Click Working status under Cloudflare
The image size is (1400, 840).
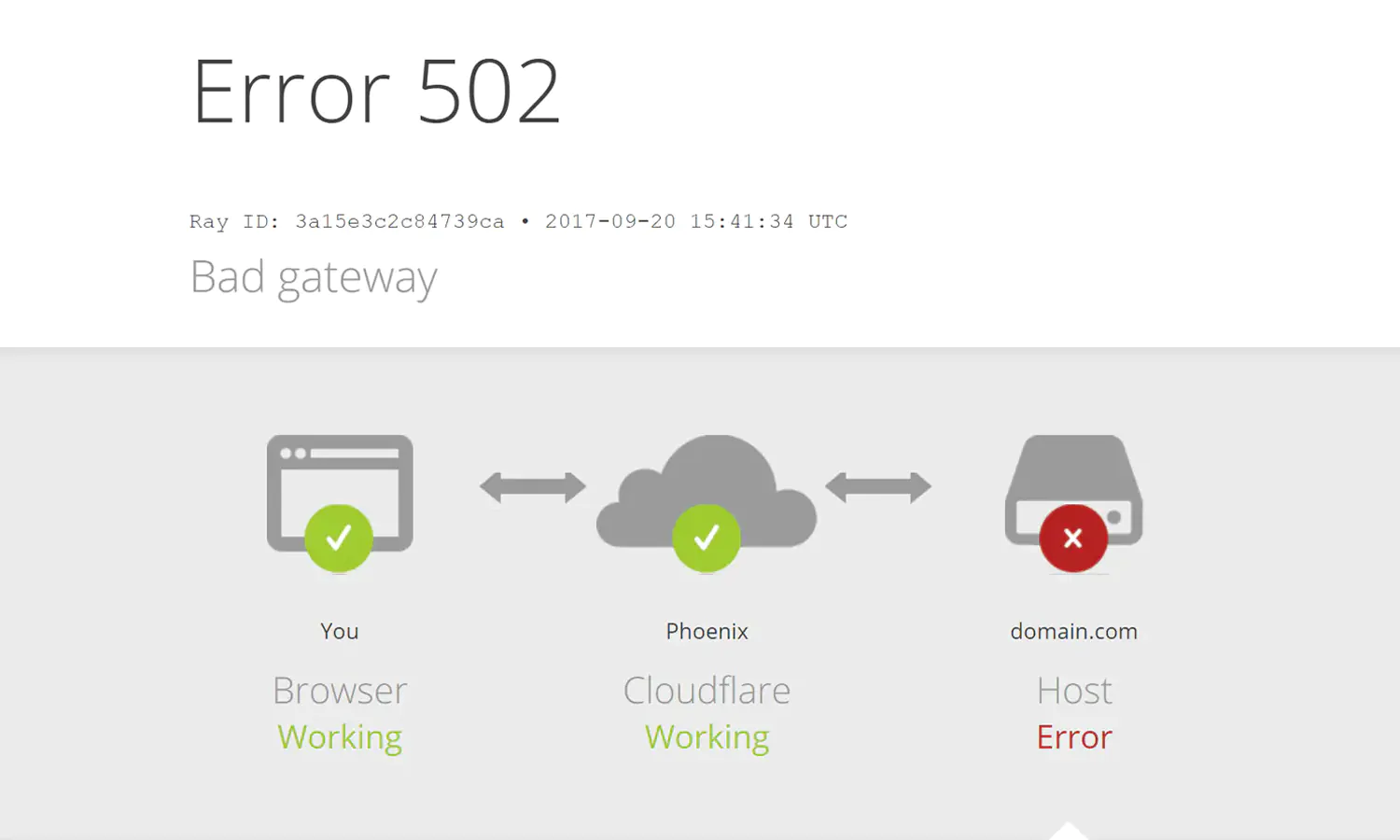707,738
